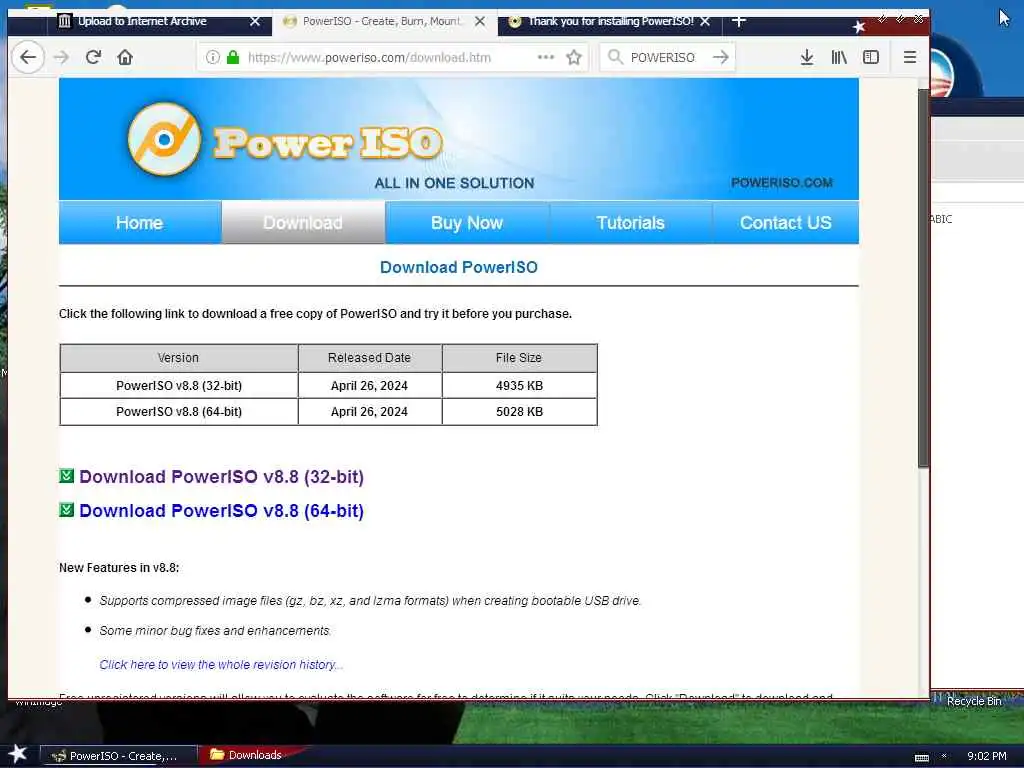Select PowerISO - Create taskbar button
The width and height of the screenshot is (1024, 768).
pos(119,756)
